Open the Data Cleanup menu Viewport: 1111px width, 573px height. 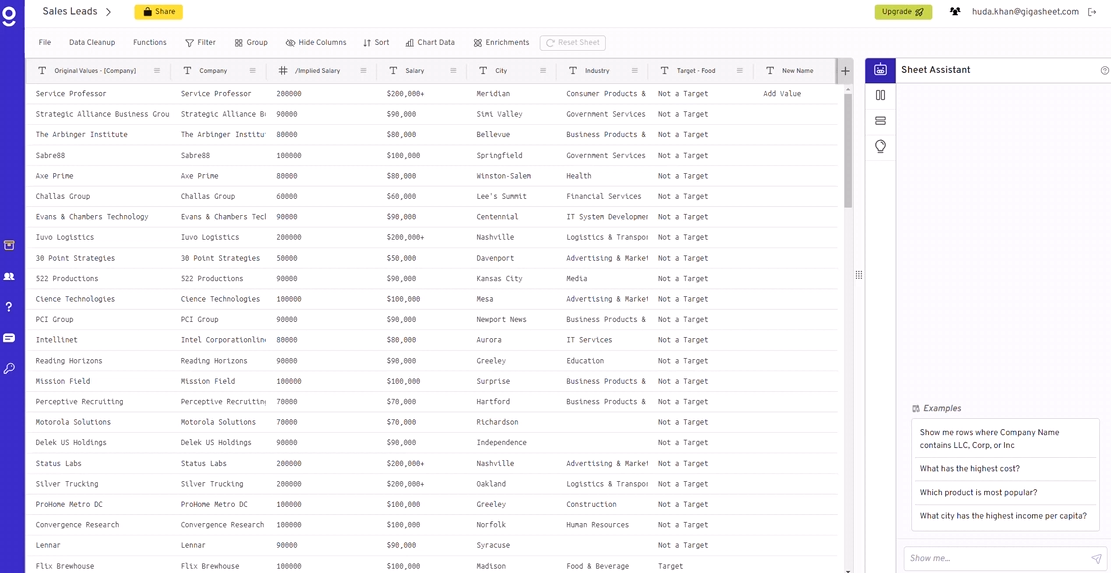92,42
